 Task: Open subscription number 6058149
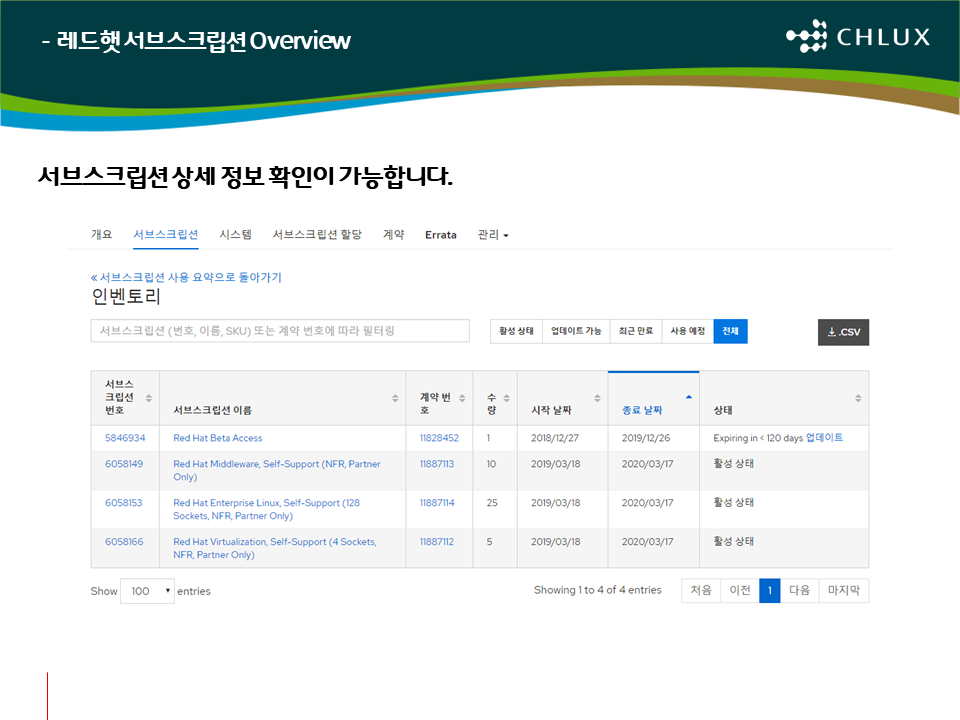(124, 464)
